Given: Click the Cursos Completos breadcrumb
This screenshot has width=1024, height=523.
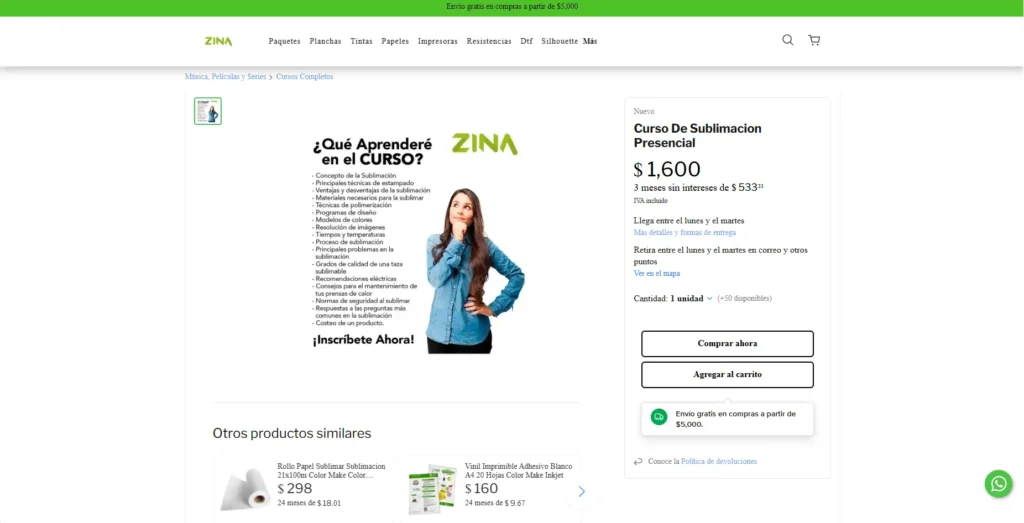Looking at the screenshot, I should coord(304,76).
